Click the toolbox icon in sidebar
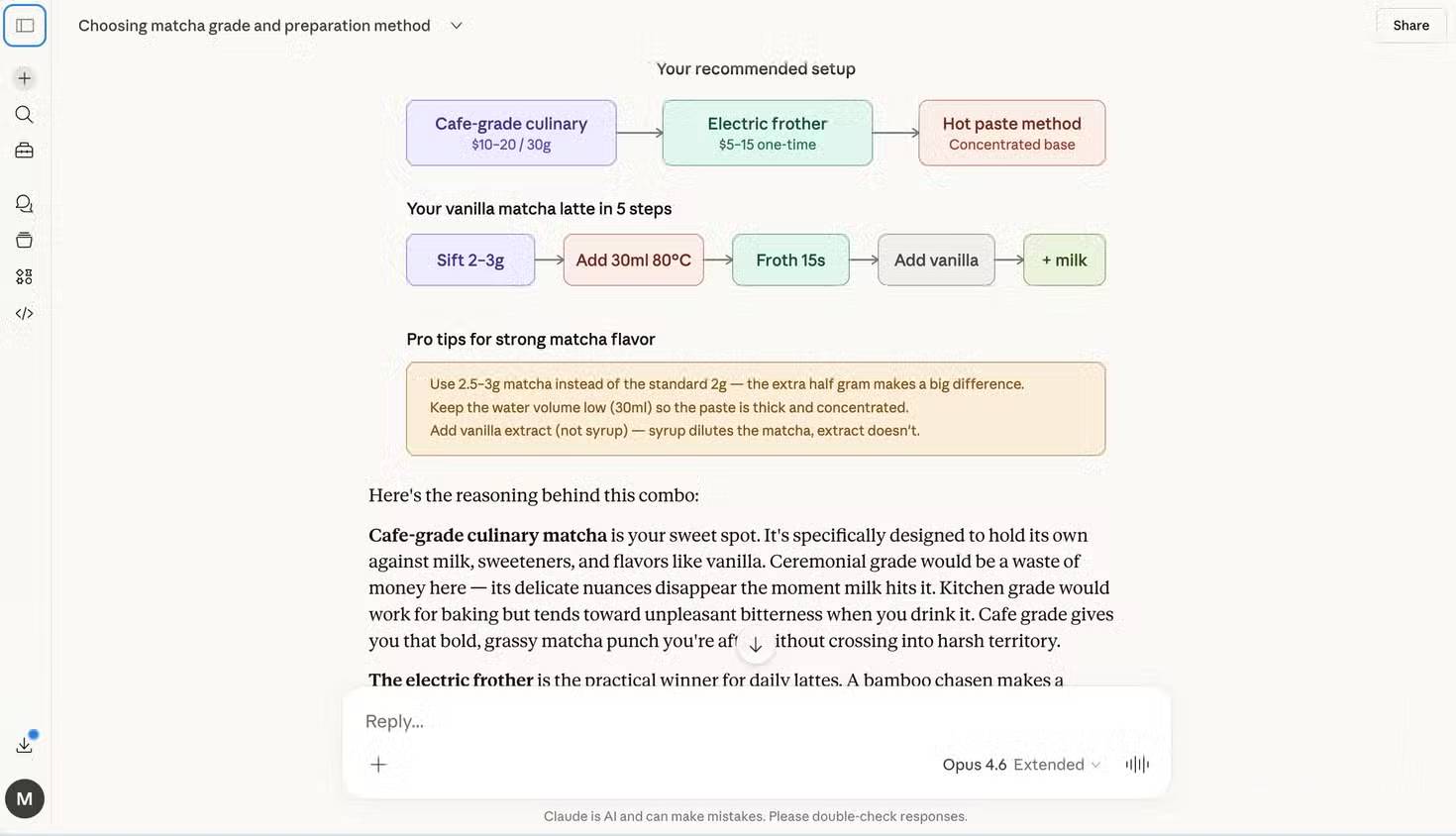 click(25, 151)
